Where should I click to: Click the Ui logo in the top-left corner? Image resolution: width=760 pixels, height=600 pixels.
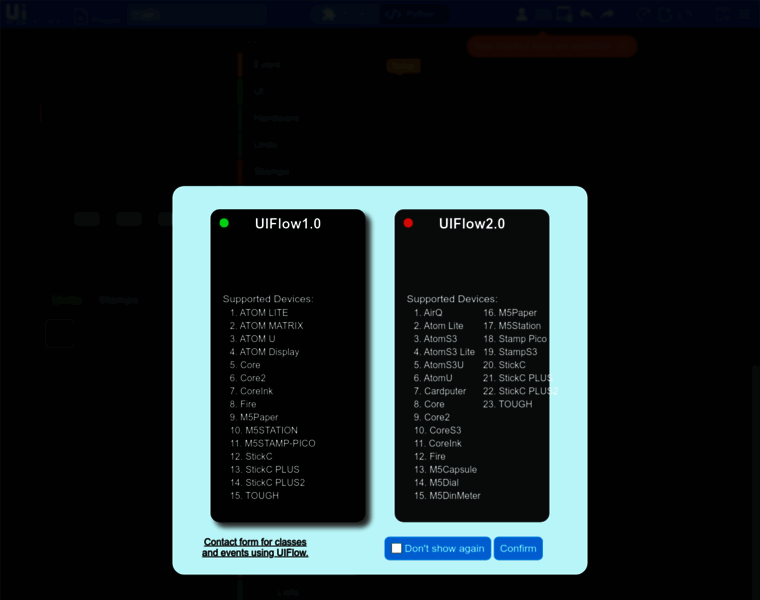pyautogui.click(x=16, y=12)
